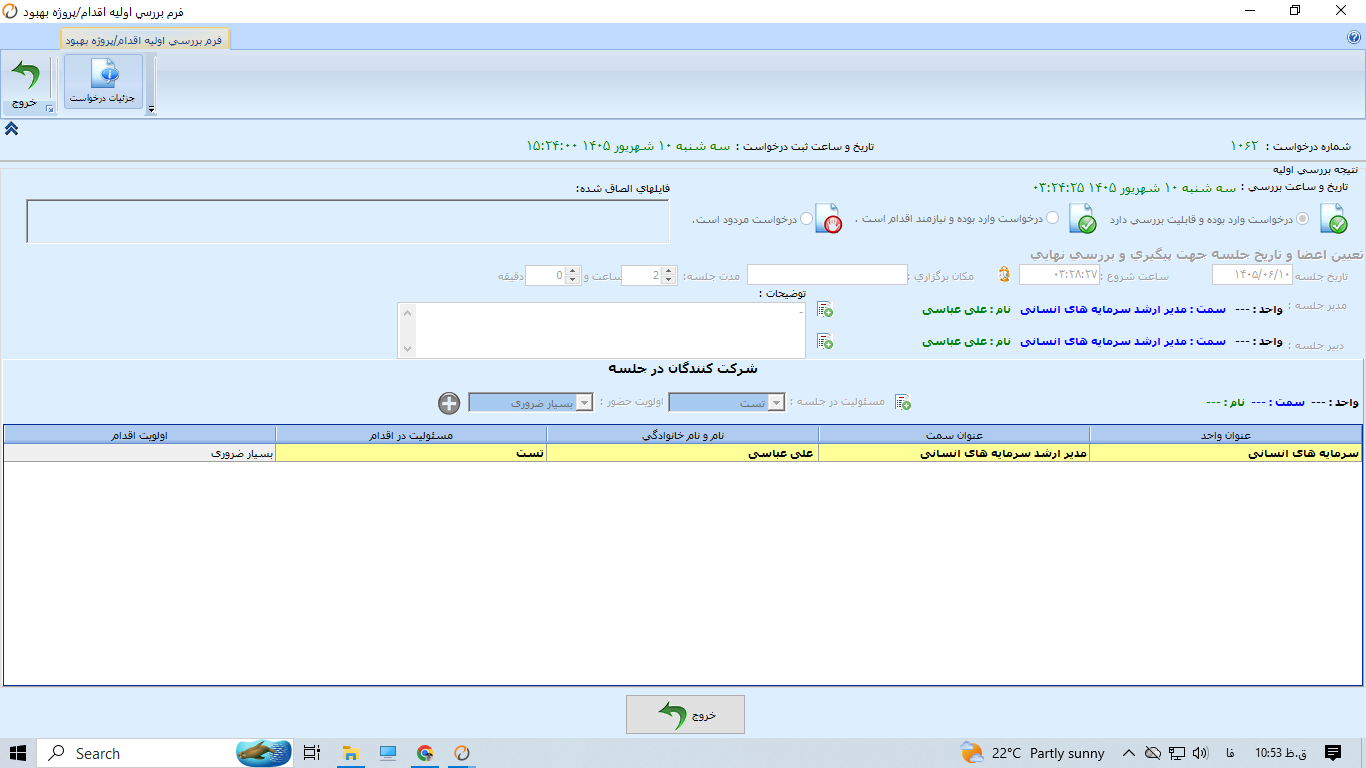Open the مسئولیت در جلسه dropdown
1366x768 pixels.
[x=777, y=402]
